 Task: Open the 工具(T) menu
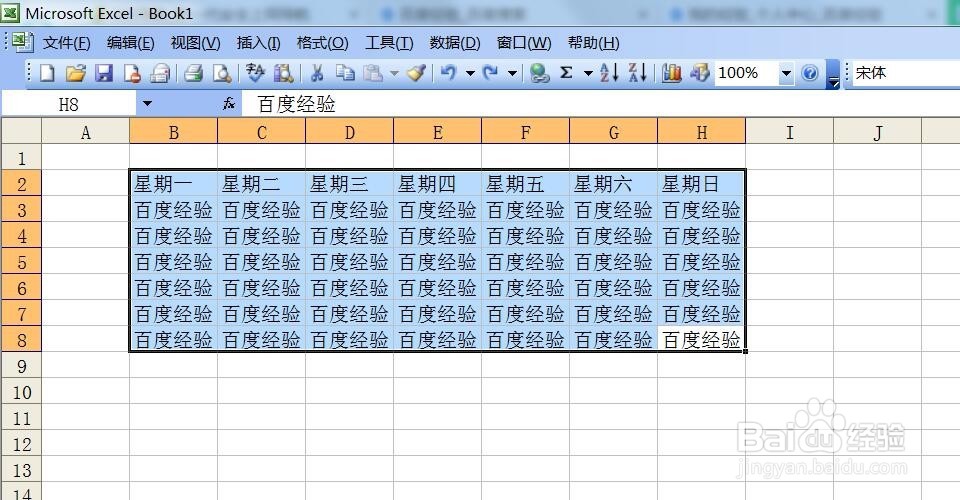(389, 43)
